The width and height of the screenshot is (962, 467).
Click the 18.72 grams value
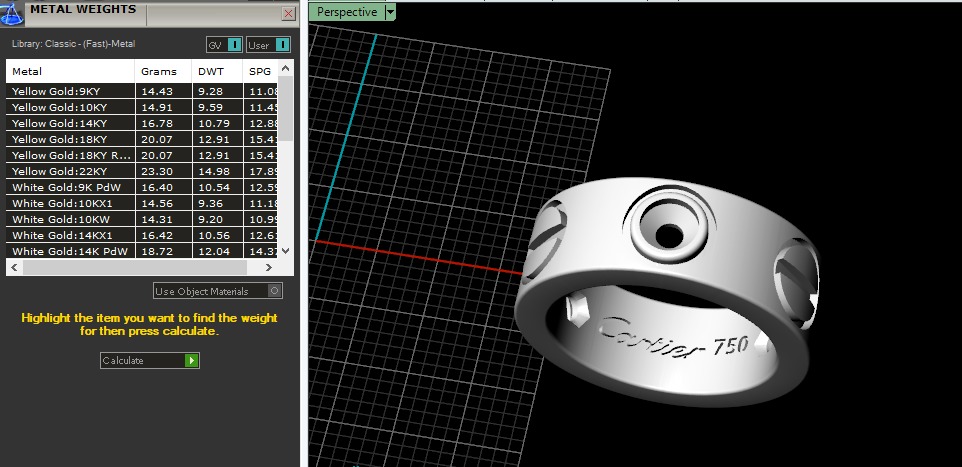tap(157, 251)
